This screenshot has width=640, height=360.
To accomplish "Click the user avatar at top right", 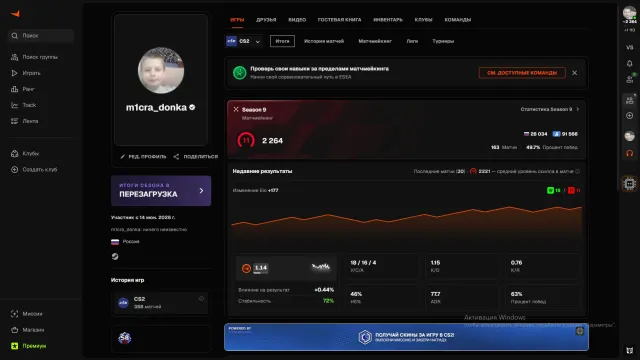I will coord(629,13).
